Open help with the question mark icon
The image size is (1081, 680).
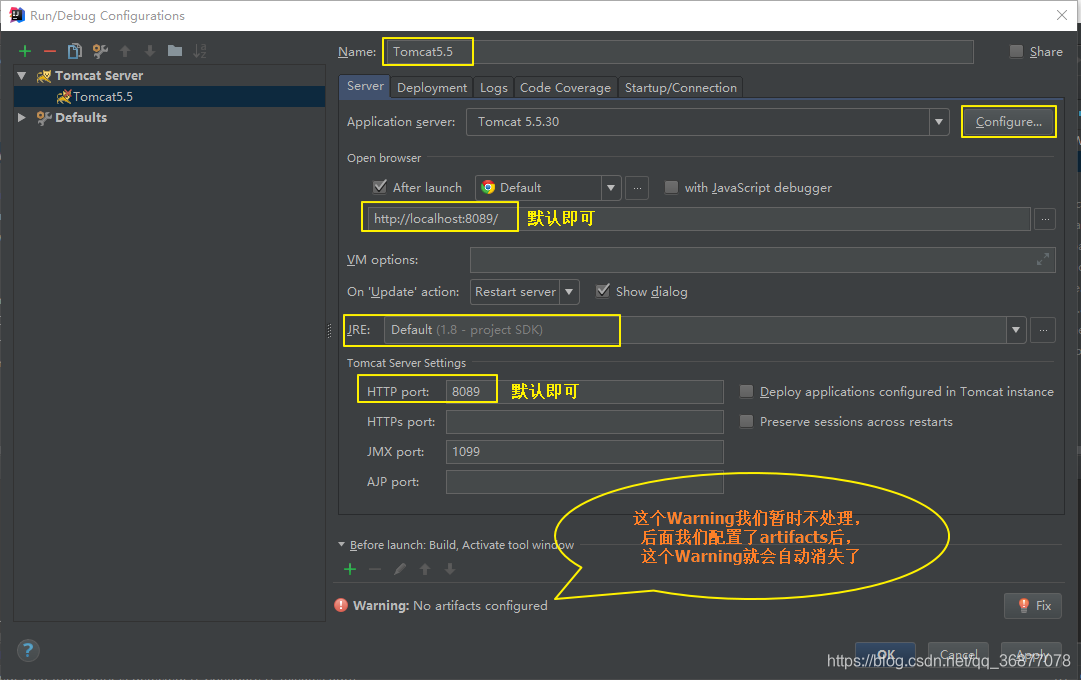pyautogui.click(x=28, y=650)
